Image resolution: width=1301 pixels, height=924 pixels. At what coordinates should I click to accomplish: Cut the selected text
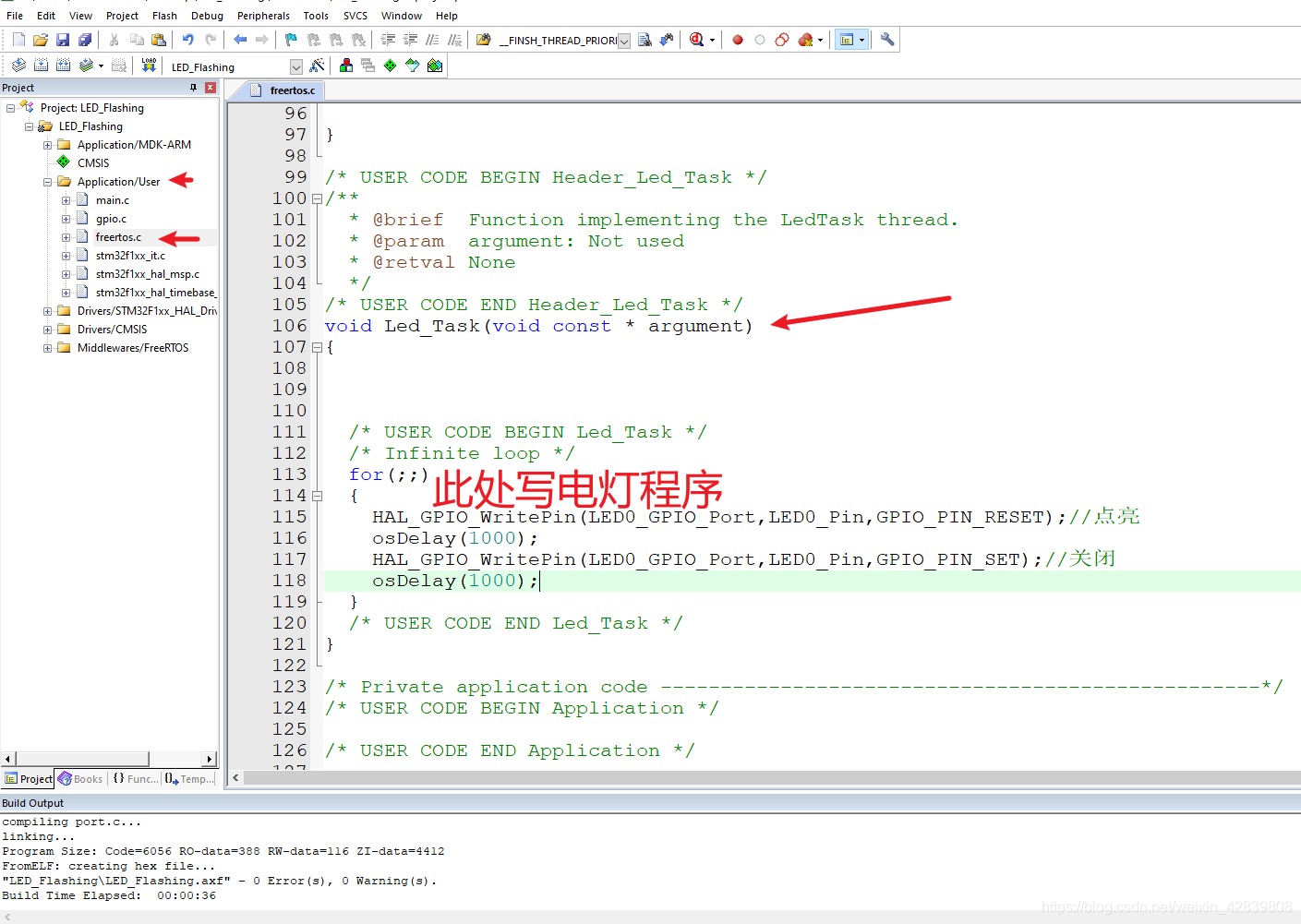[x=114, y=40]
